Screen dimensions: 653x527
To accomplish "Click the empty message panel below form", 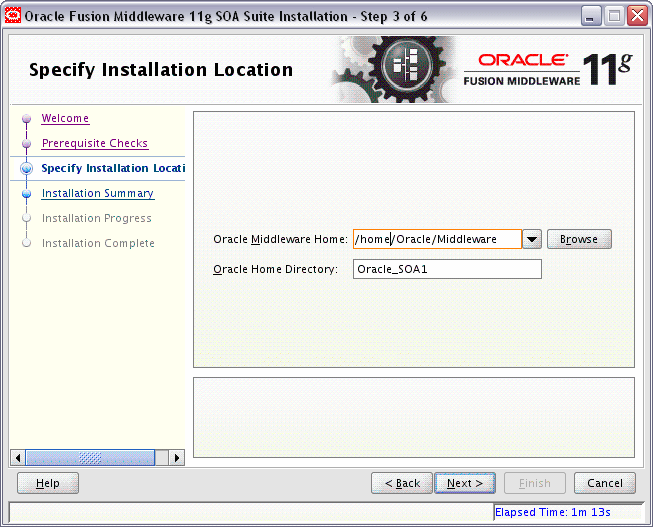I will [414, 417].
